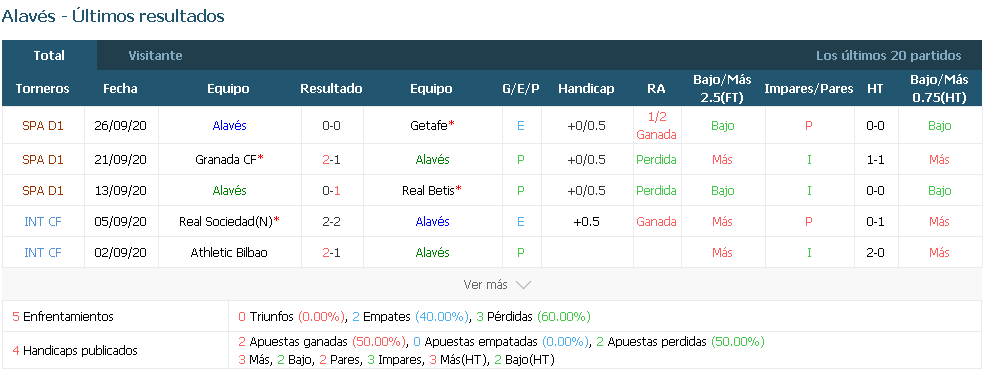This screenshot has height=373, width=987.
Task: Select the Total tab
Action: (x=49, y=55)
